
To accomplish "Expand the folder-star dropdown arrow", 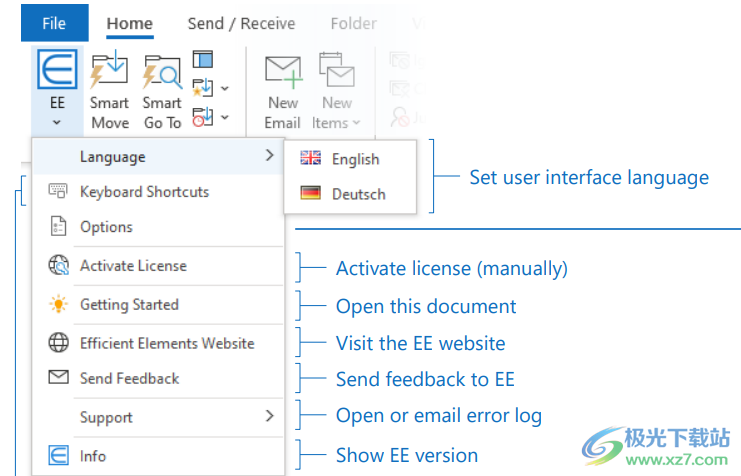I will click(225, 88).
